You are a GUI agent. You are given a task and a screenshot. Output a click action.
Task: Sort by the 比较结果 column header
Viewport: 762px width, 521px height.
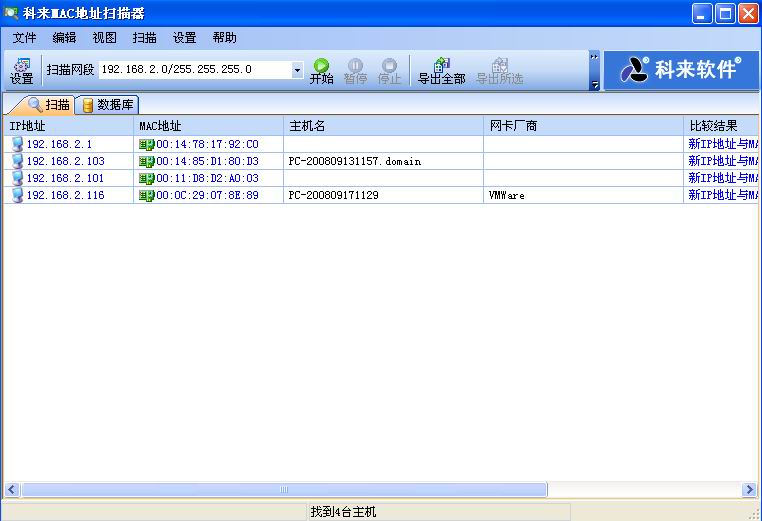721,126
